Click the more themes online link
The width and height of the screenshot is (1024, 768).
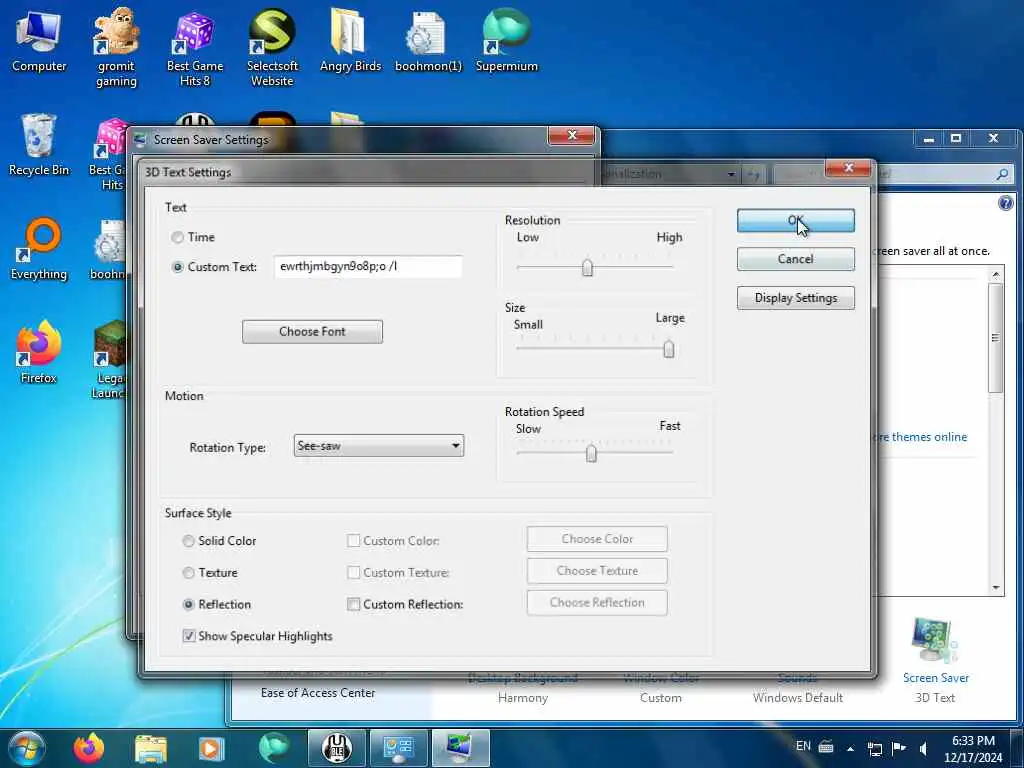pyautogui.click(x=922, y=437)
